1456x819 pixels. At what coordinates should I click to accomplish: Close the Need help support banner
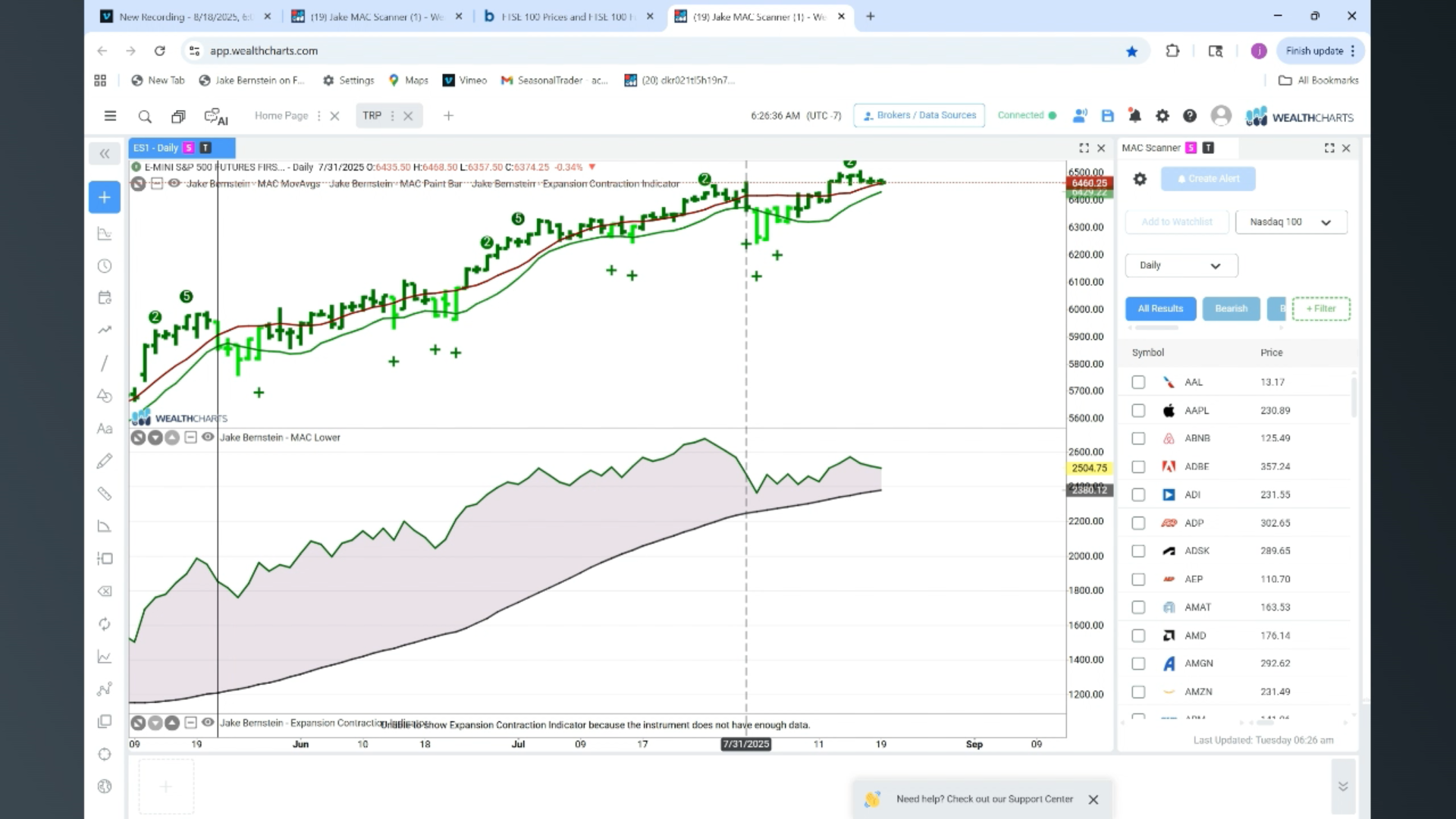(x=1093, y=799)
